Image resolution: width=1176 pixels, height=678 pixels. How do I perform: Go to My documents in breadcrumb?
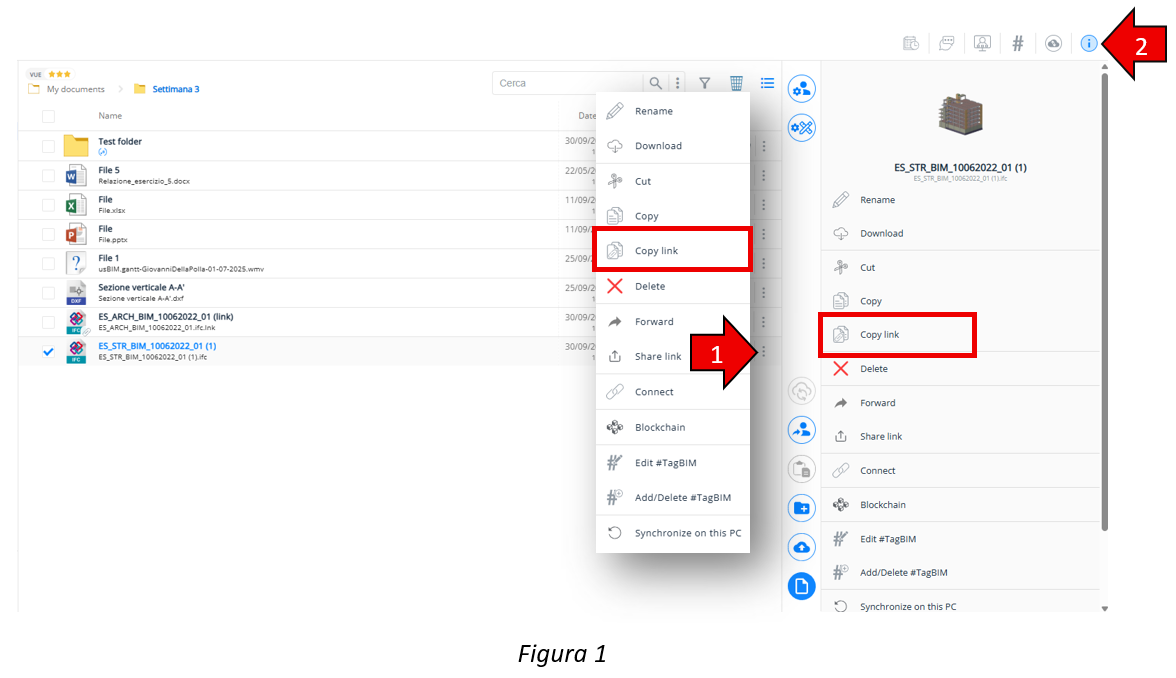pyautogui.click(x=75, y=89)
